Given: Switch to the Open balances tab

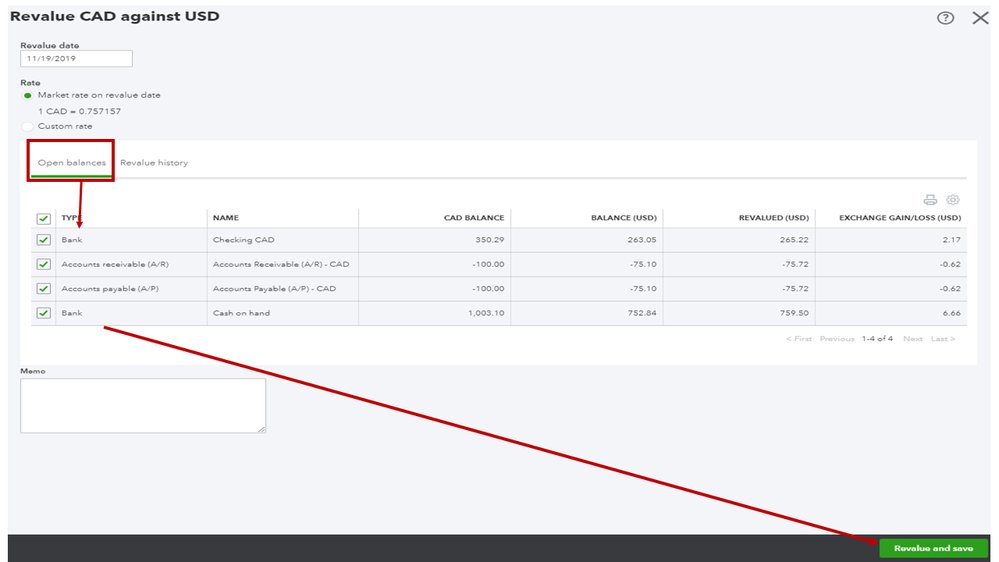Looking at the screenshot, I should pos(71,162).
